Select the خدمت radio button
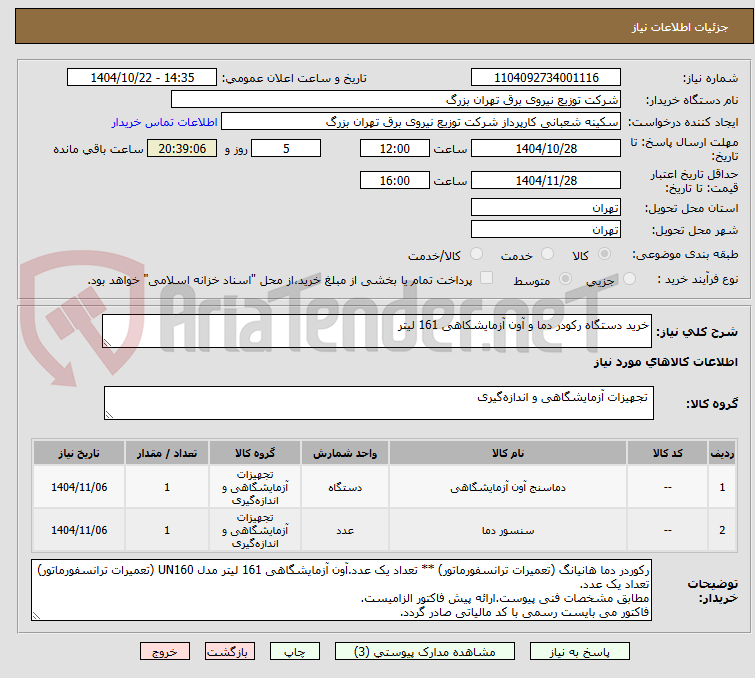Viewport: 755px width, 678px height. (x=547, y=254)
